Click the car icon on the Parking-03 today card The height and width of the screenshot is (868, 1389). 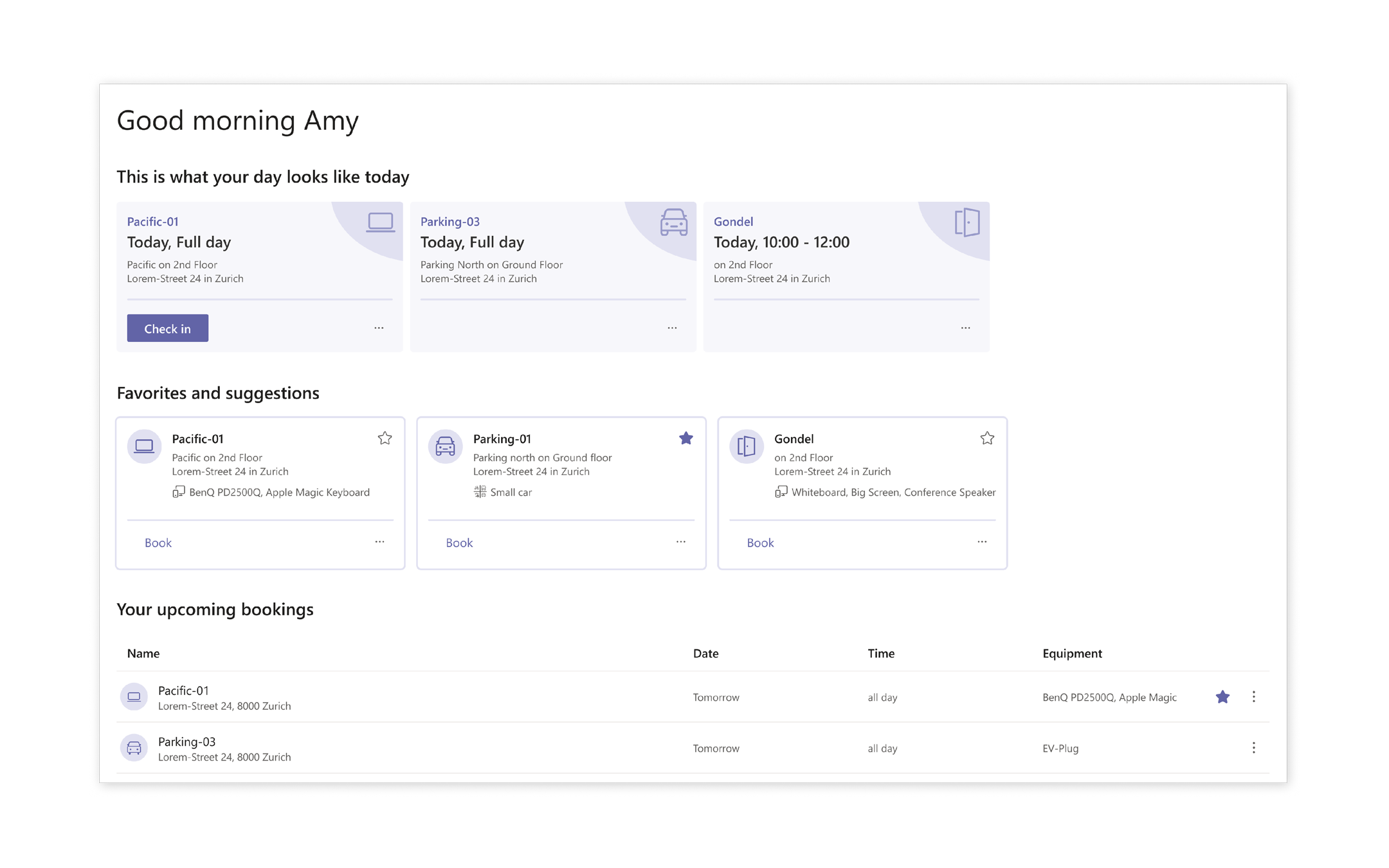[673, 222]
